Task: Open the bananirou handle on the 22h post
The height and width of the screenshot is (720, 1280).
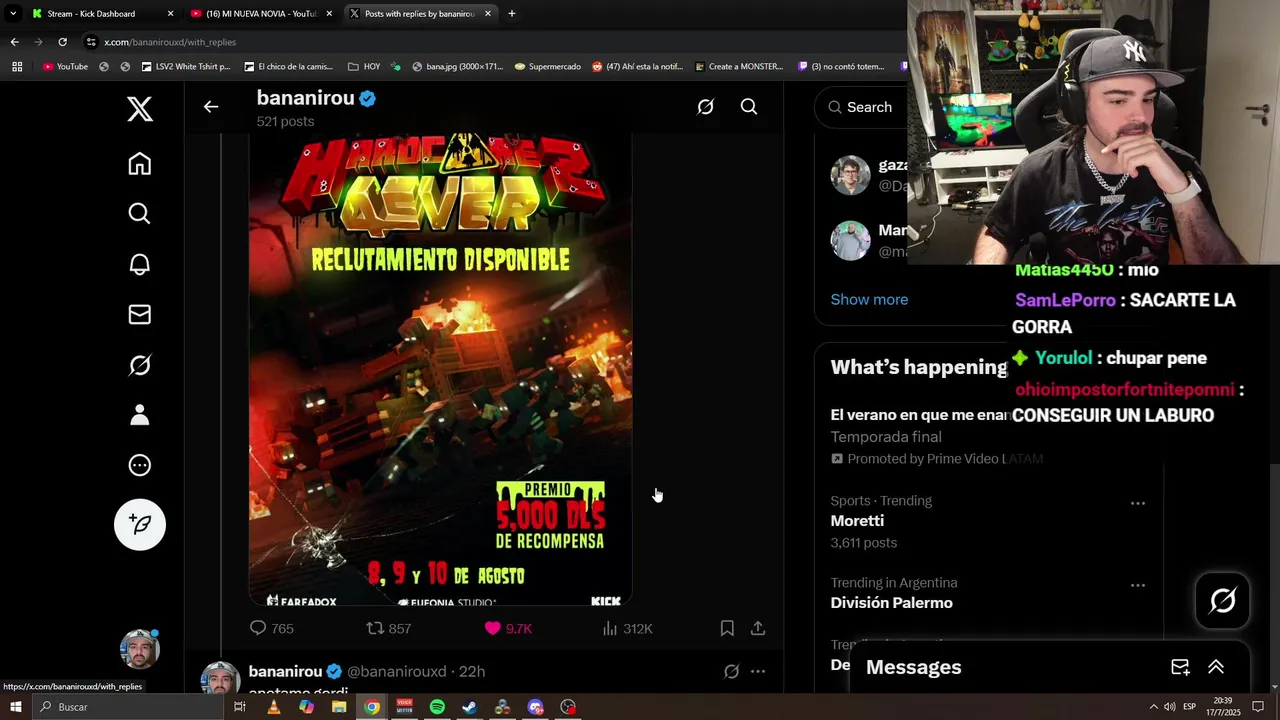Action: coord(399,672)
